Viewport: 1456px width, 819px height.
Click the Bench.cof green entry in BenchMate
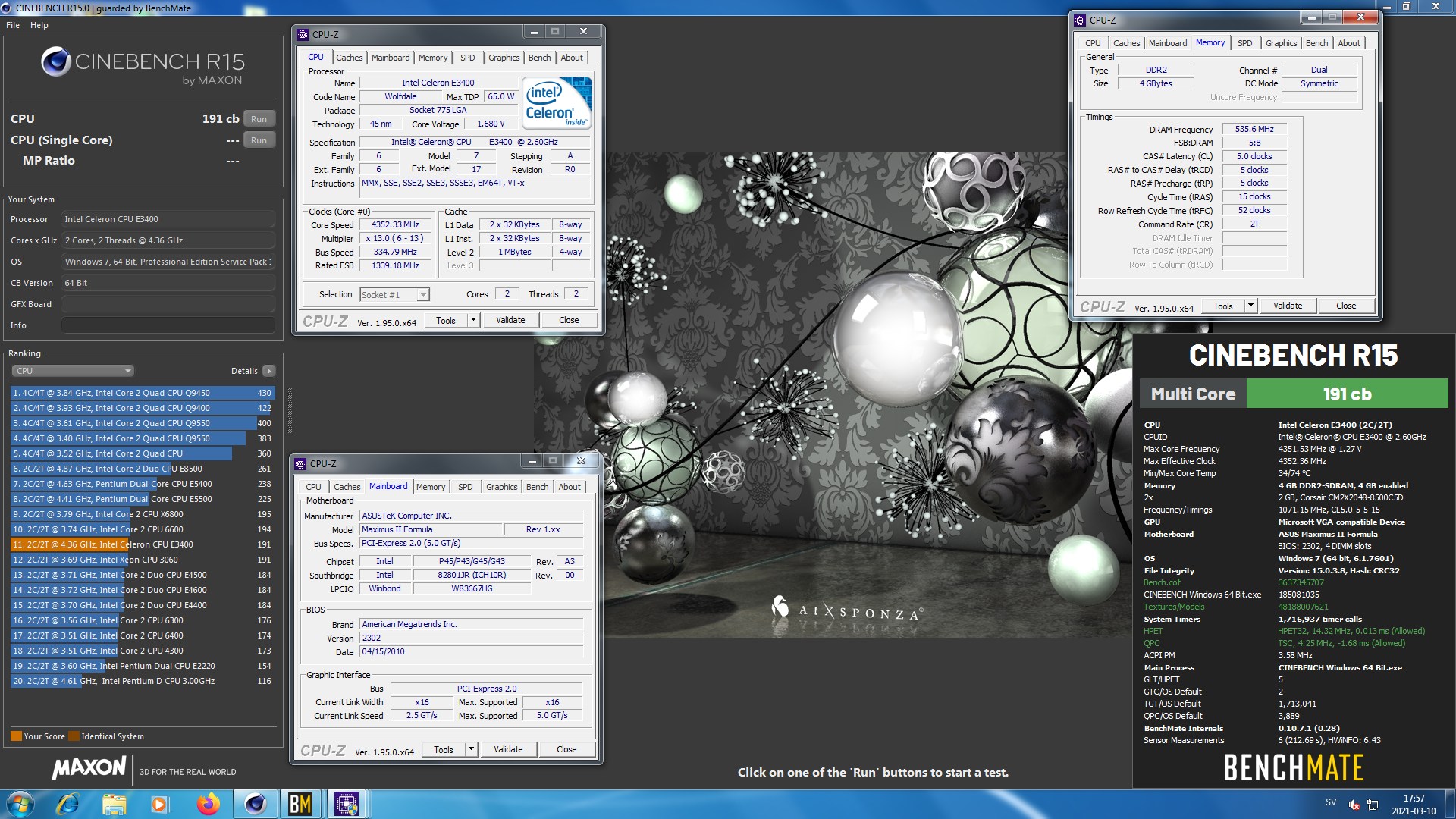(x=1163, y=582)
